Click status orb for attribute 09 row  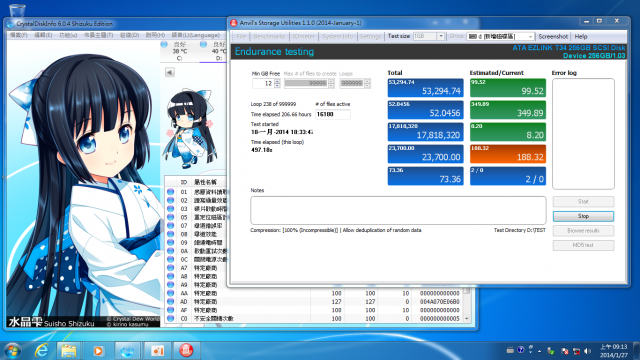[x=171, y=242]
